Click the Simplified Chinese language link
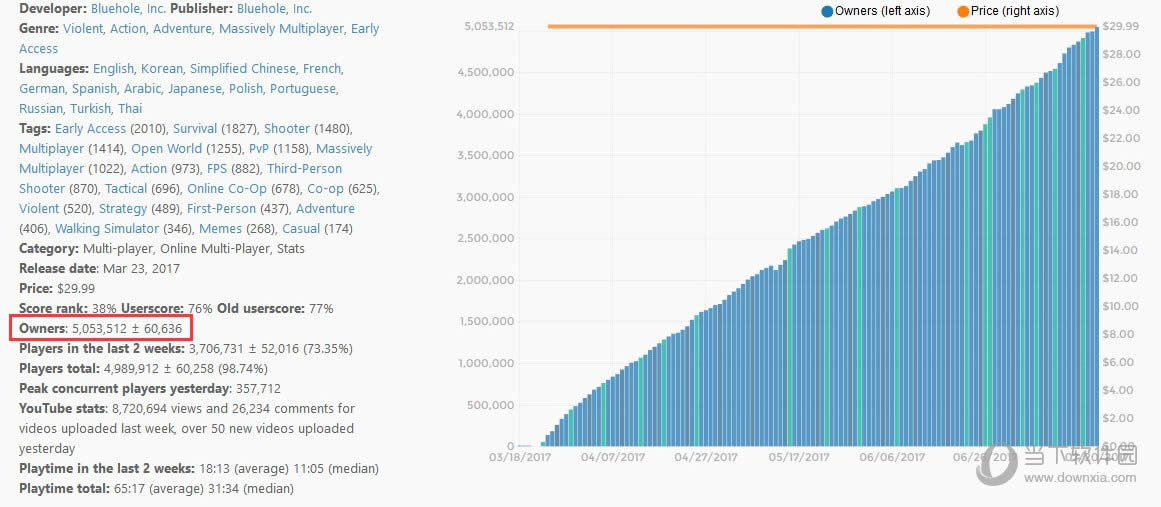The width and height of the screenshot is (1161, 507). pyautogui.click(x=243, y=68)
